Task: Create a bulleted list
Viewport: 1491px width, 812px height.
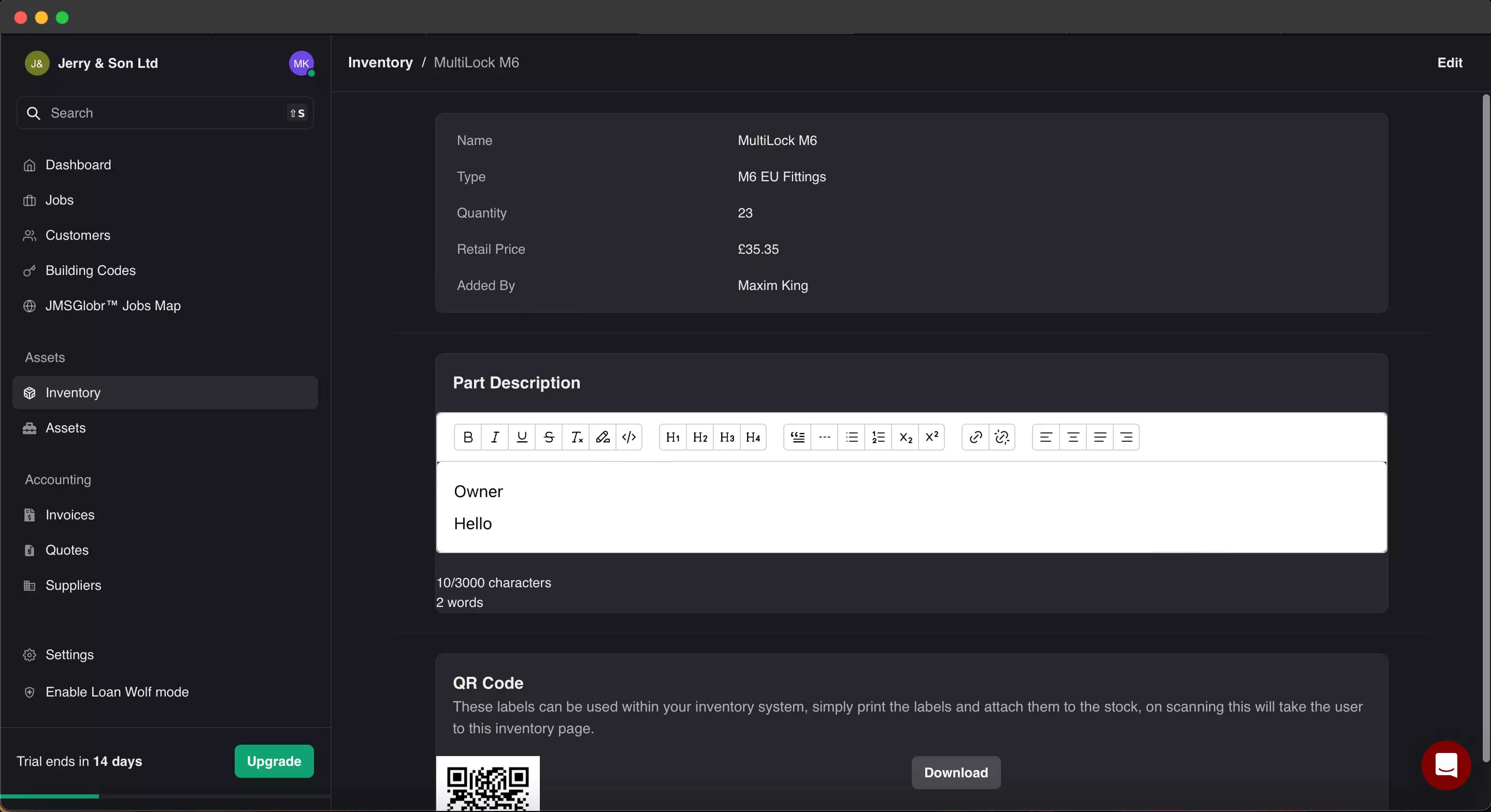Action: tap(851, 437)
